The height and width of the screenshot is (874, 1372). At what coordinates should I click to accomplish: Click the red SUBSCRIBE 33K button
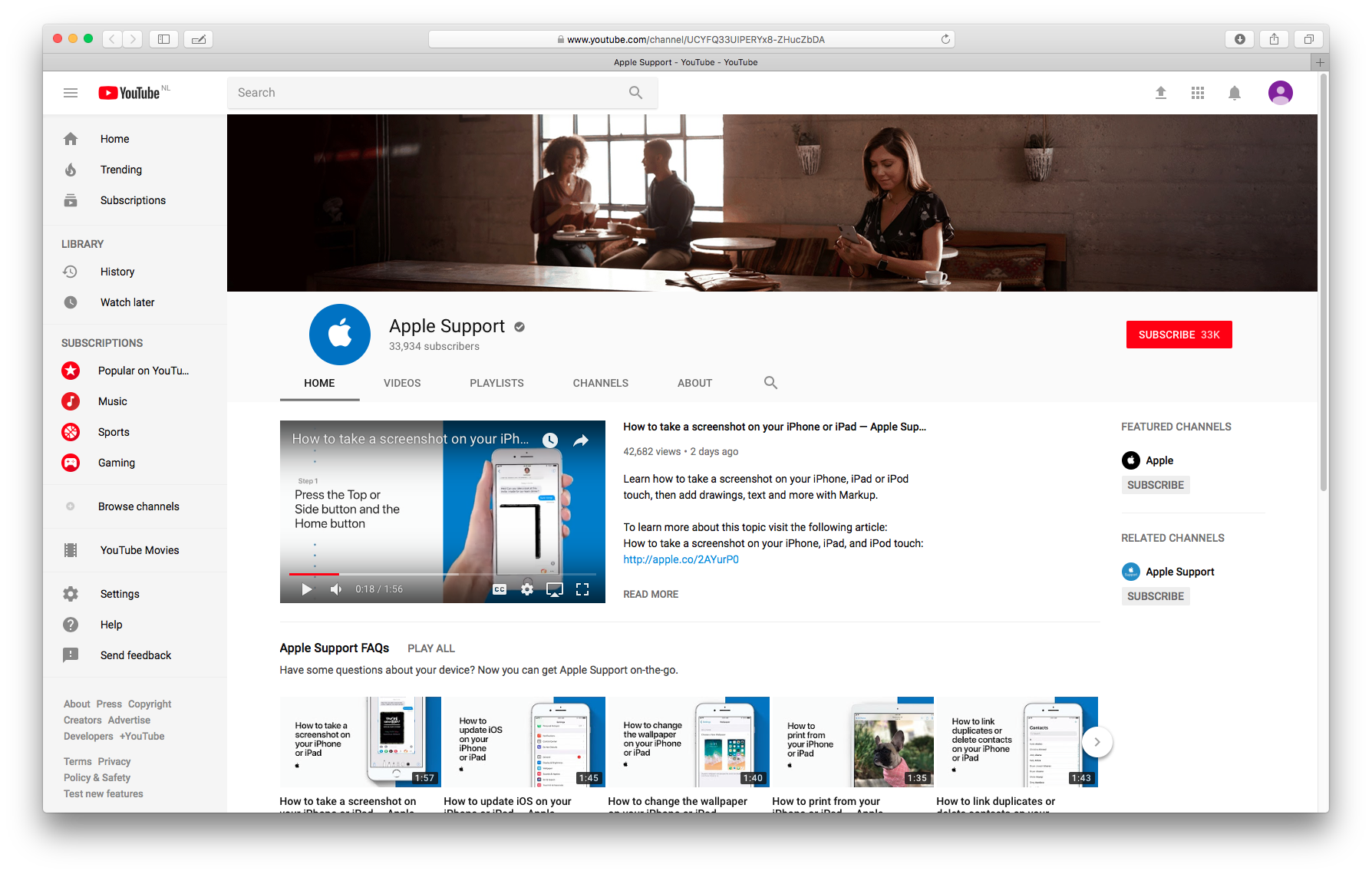(x=1179, y=335)
